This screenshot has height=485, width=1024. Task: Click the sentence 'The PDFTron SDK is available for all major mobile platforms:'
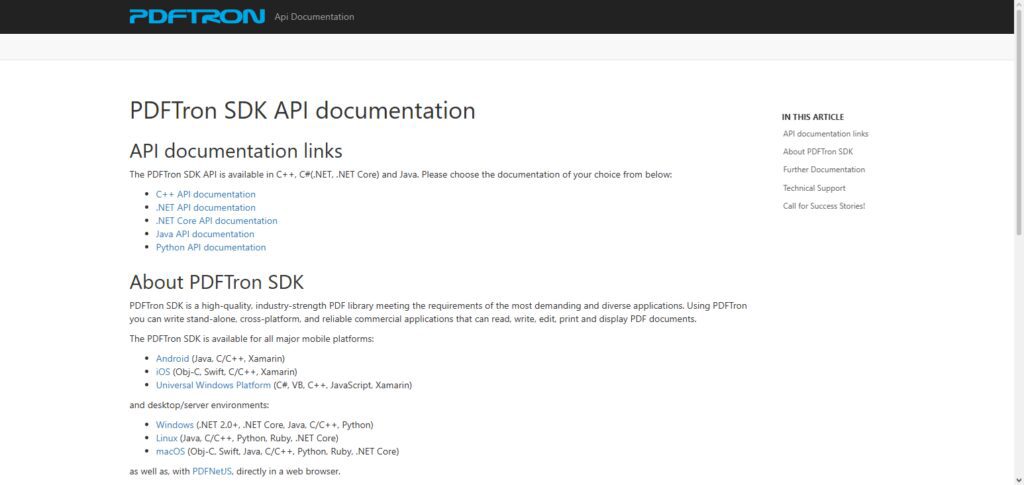click(251, 339)
